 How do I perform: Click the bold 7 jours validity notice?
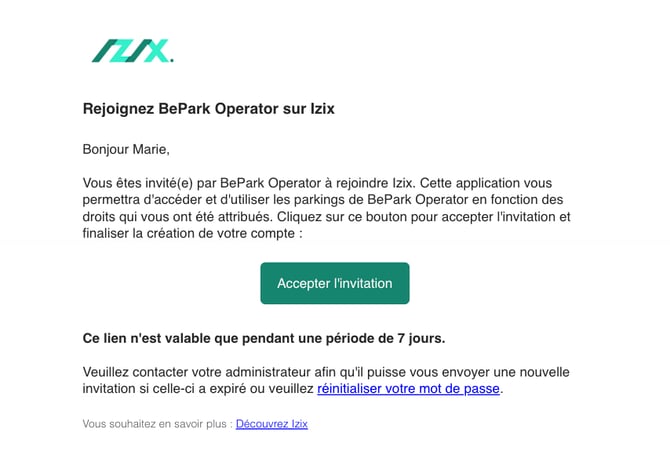point(264,338)
